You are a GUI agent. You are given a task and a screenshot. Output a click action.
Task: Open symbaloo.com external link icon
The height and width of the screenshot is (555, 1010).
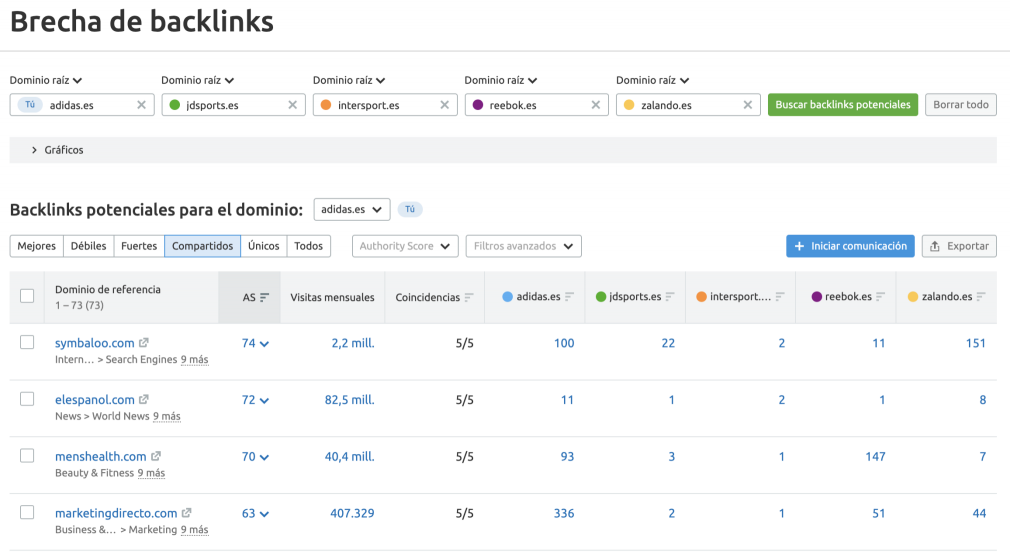pos(144,343)
